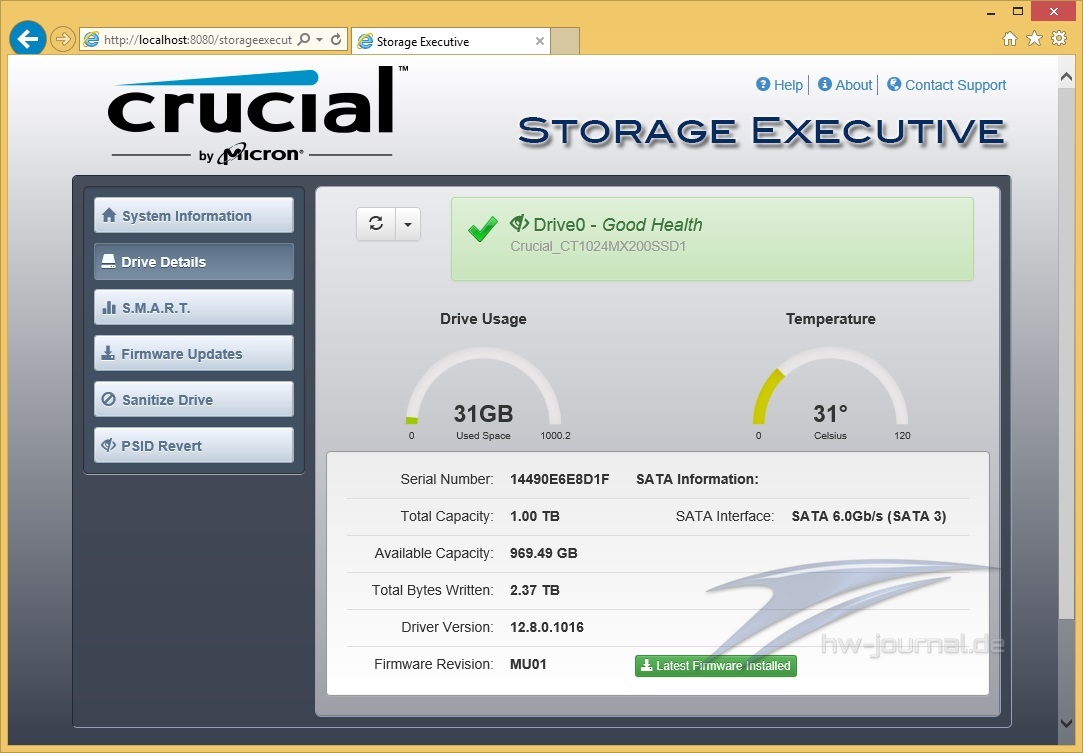Click drive model Crucial_CT1024MX200SSD1 text
Image resolution: width=1083 pixels, height=753 pixels.
point(598,246)
